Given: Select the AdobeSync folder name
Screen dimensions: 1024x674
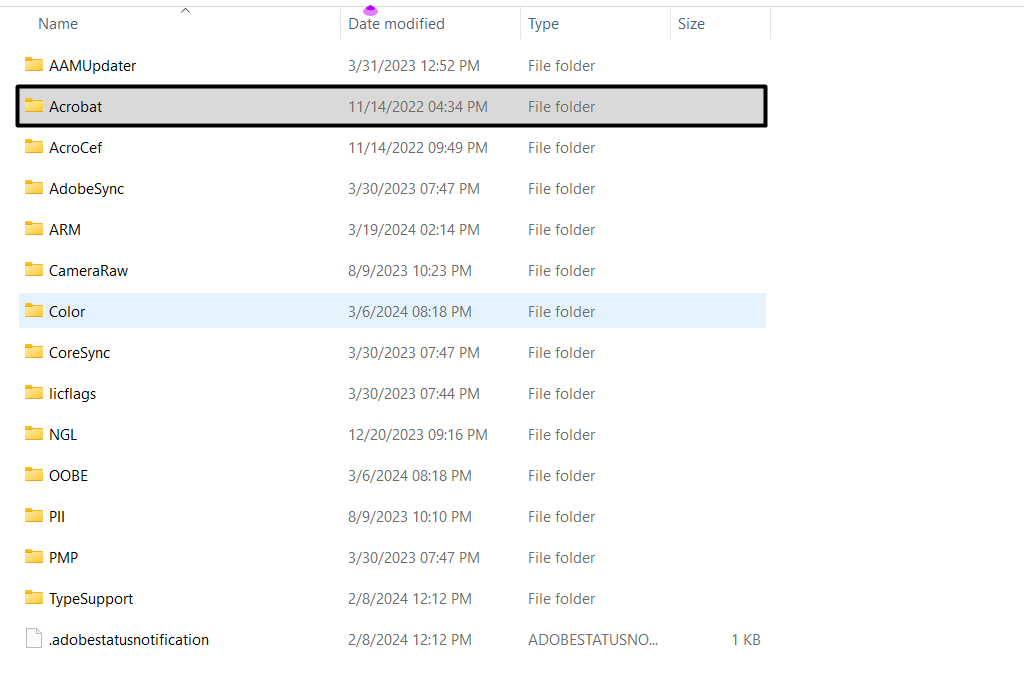Looking at the screenshot, I should [87, 188].
